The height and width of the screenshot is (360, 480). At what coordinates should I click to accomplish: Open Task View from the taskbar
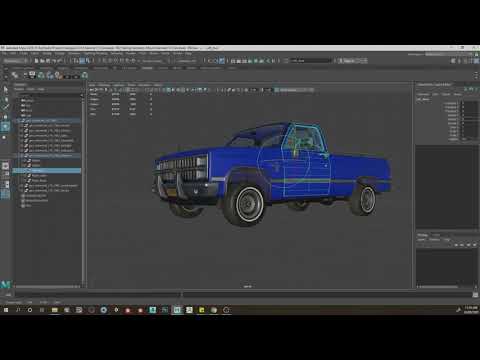[x=42, y=310]
